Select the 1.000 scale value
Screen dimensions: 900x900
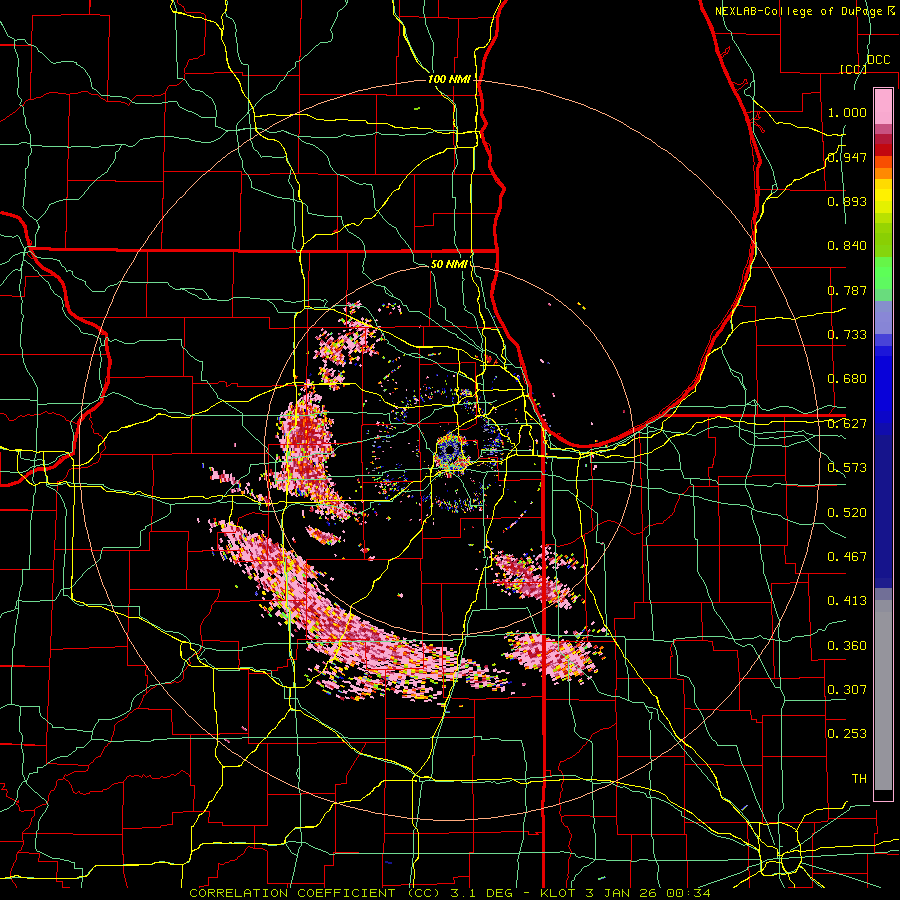(847, 112)
